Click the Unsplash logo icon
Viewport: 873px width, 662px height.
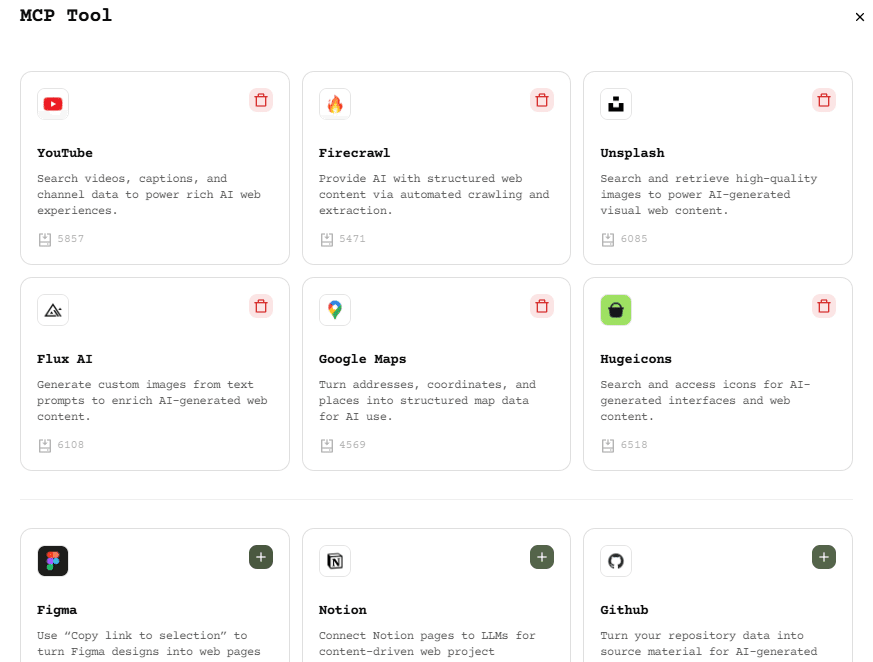pyautogui.click(x=616, y=104)
